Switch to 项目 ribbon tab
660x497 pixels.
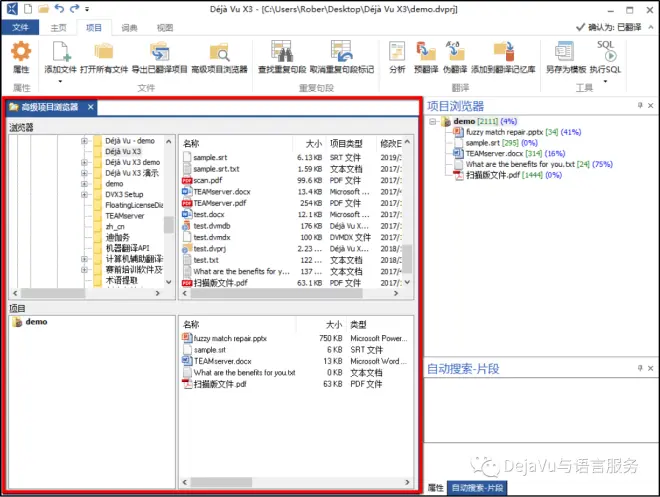94,28
